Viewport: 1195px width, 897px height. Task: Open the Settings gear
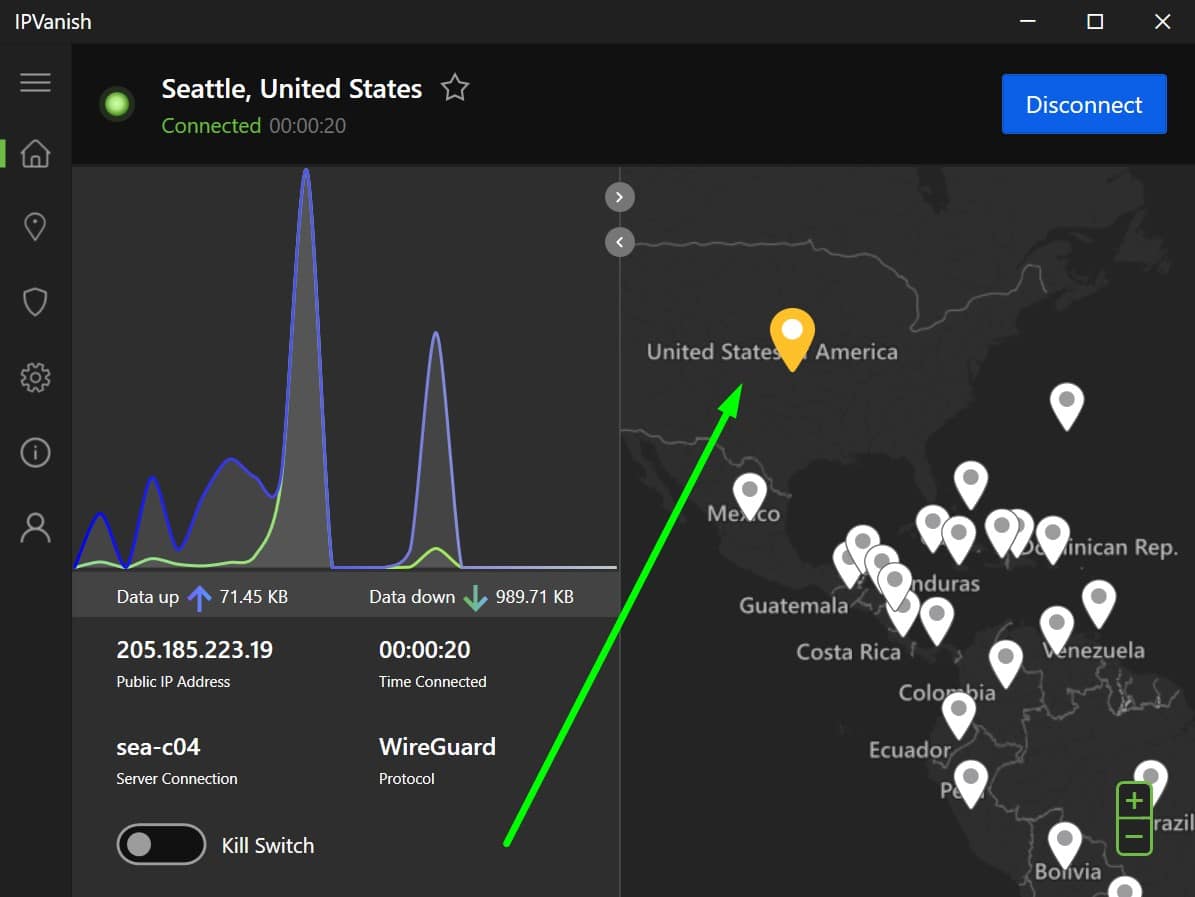pyautogui.click(x=35, y=377)
